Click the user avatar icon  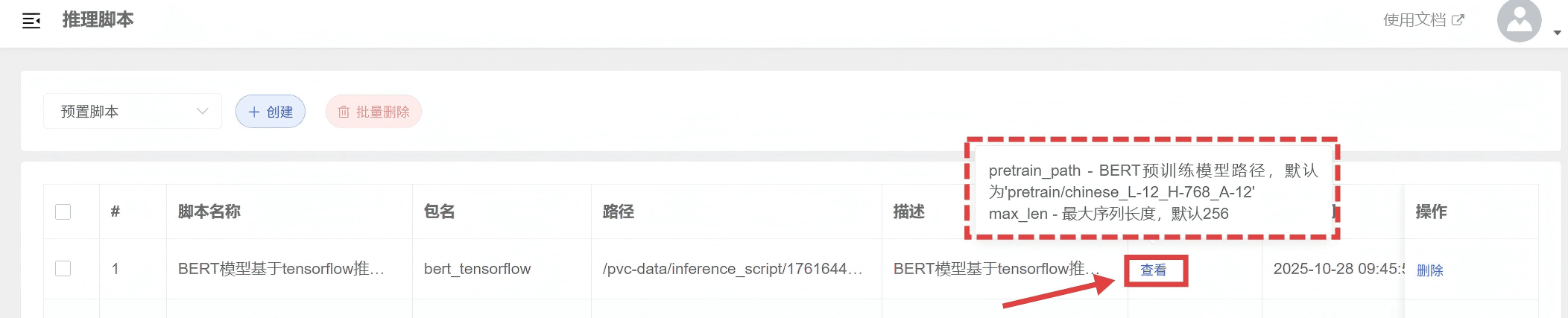click(x=1519, y=22)
